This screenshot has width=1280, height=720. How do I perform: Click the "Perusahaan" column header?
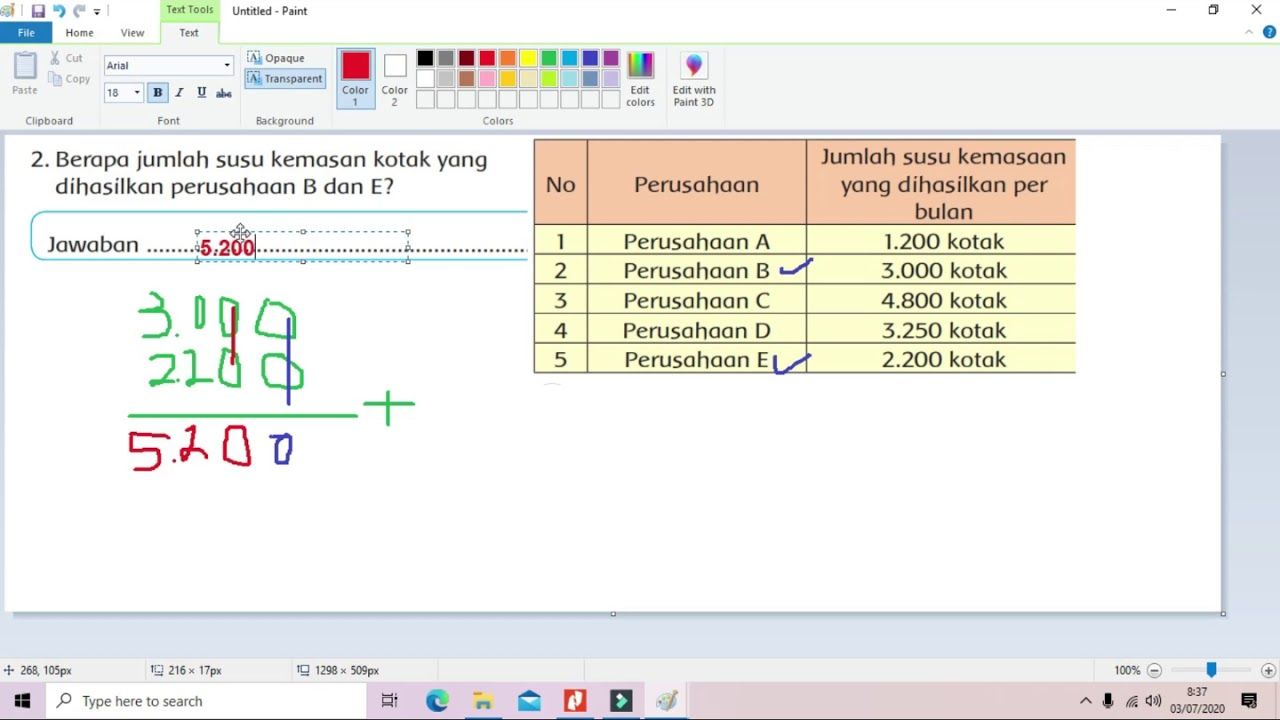(x=696, y=184)
